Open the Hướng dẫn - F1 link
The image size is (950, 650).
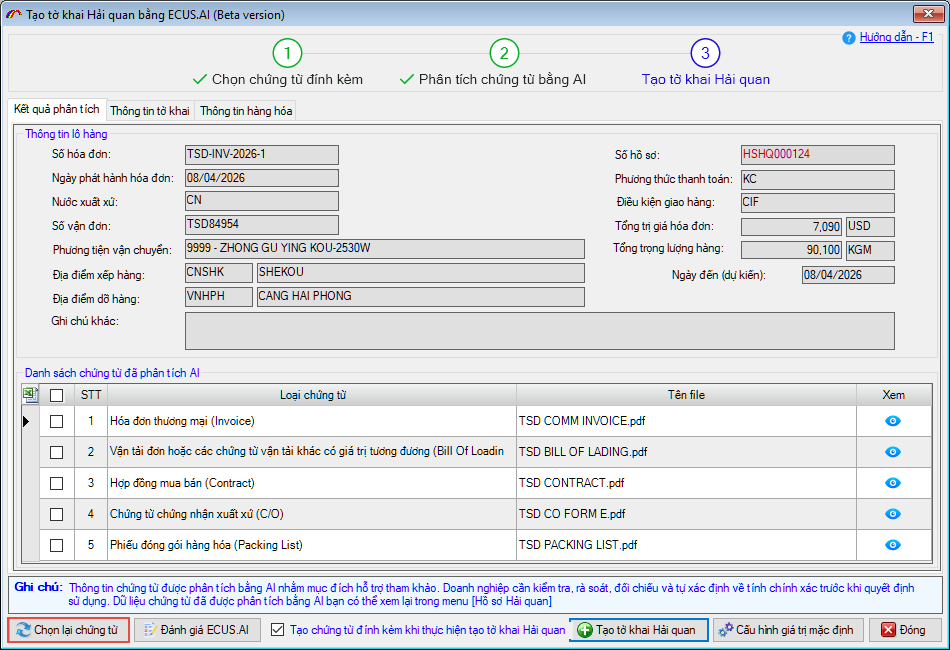pos(896,37)
